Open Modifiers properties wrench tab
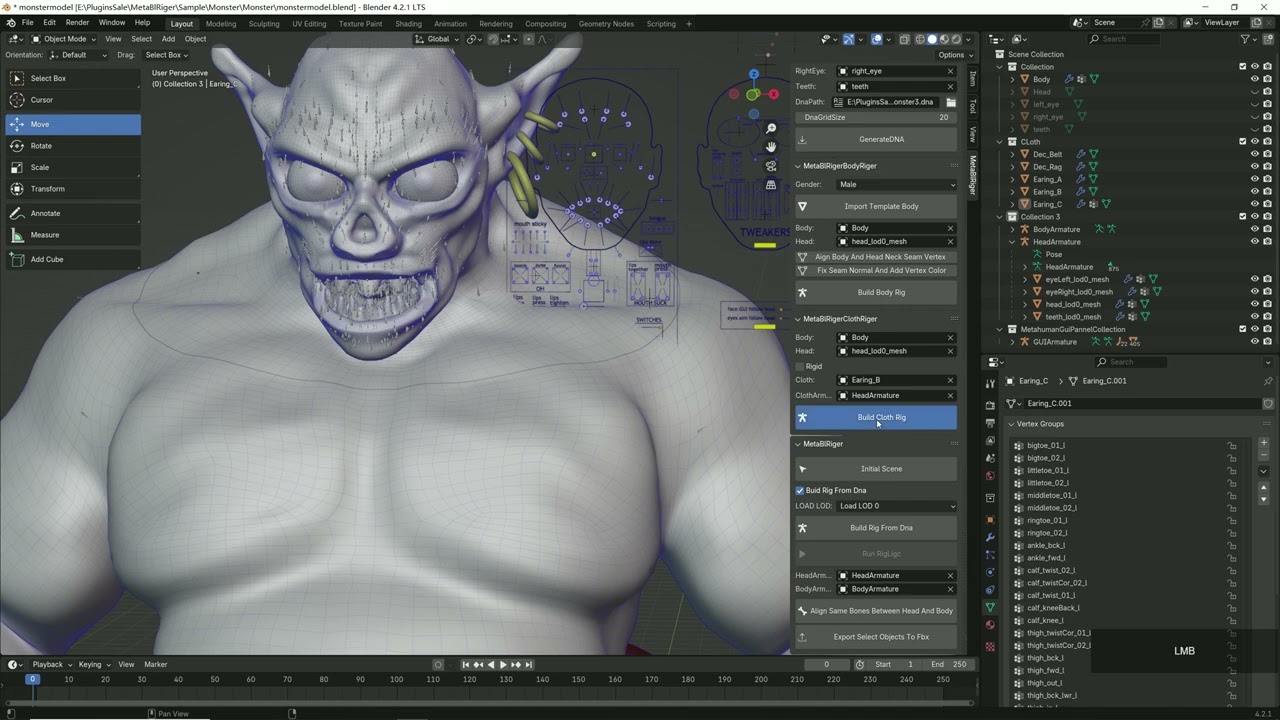 tap(990, 537)
